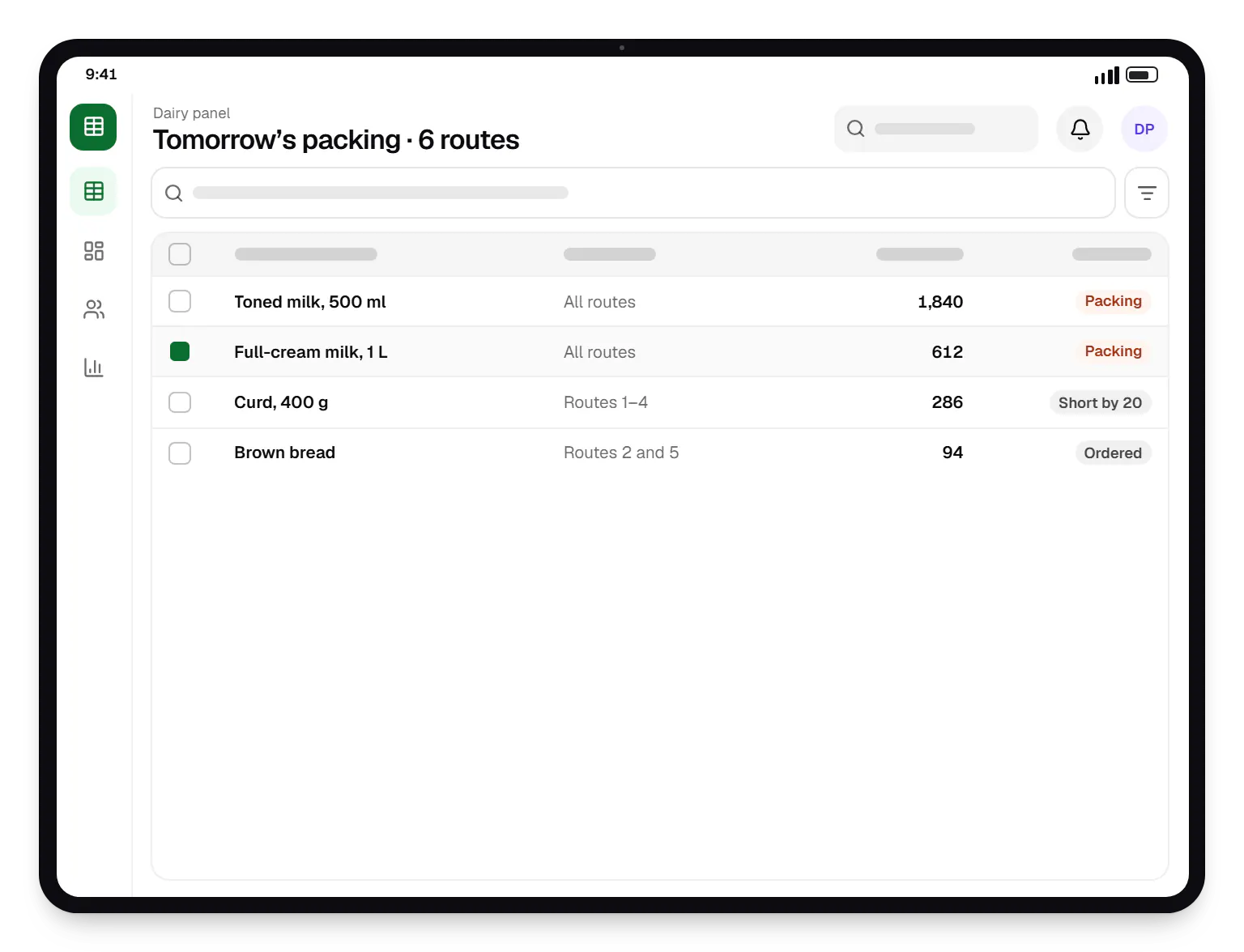Check the Brown bread row checkbox

(180, 453)
